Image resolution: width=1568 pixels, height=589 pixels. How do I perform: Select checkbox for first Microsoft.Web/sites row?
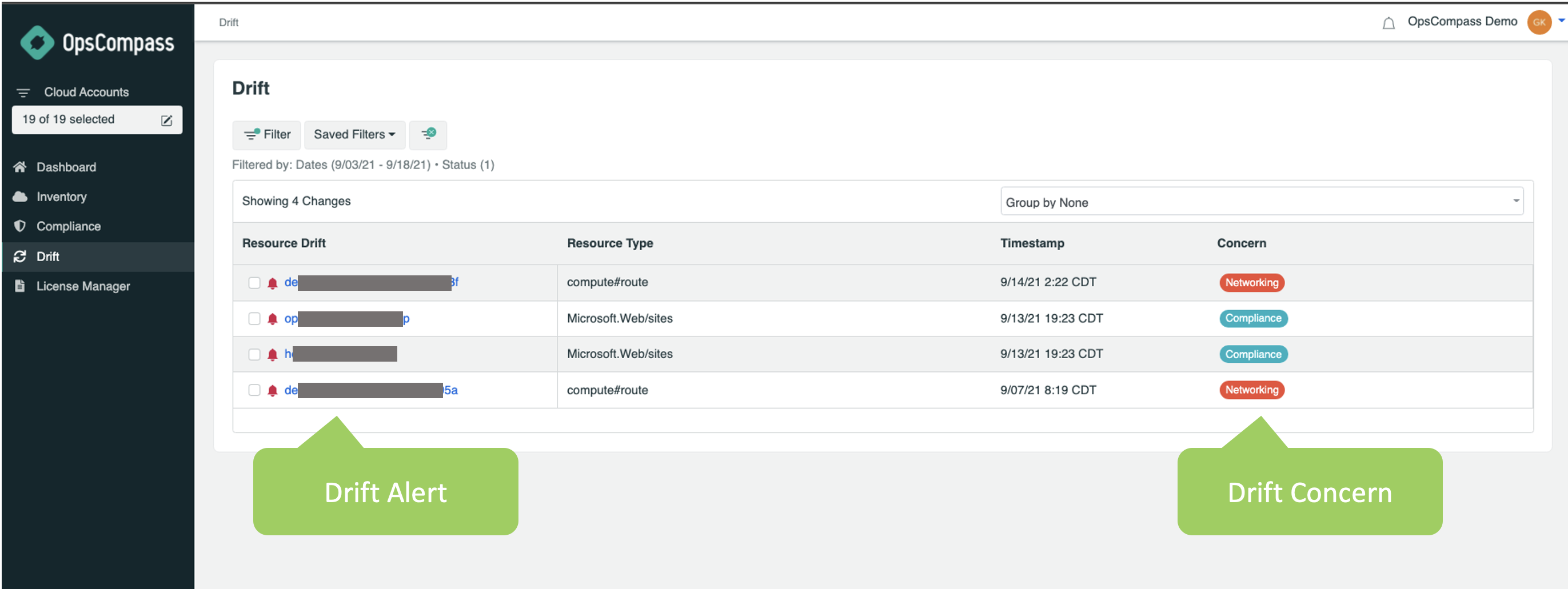(254, 319)
